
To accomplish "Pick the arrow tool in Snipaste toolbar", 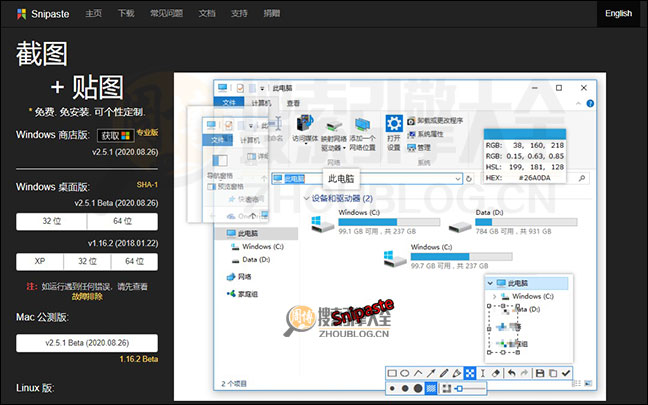I will [431, 373].
